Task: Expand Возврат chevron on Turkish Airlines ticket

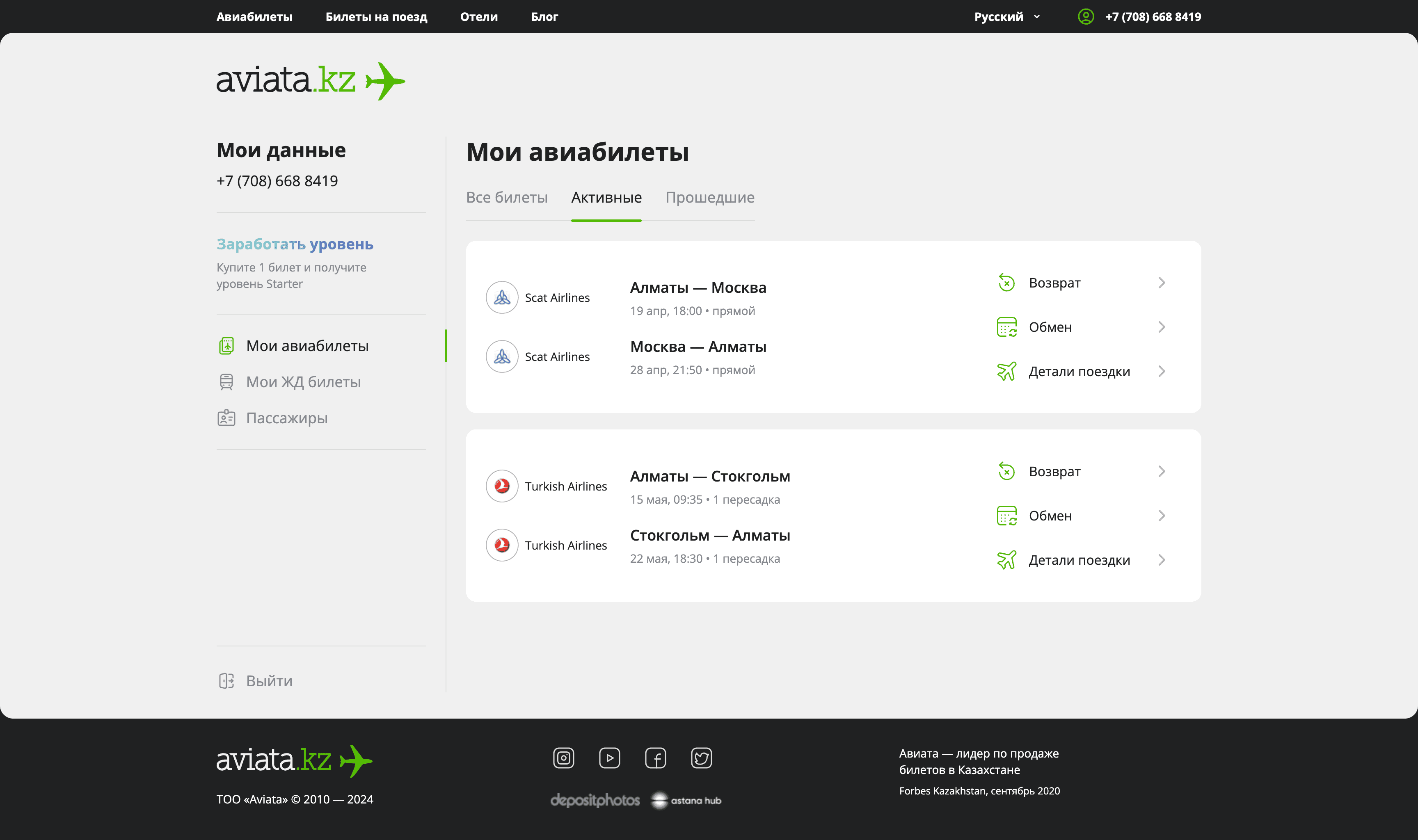Action: [x=1162, y=472]
